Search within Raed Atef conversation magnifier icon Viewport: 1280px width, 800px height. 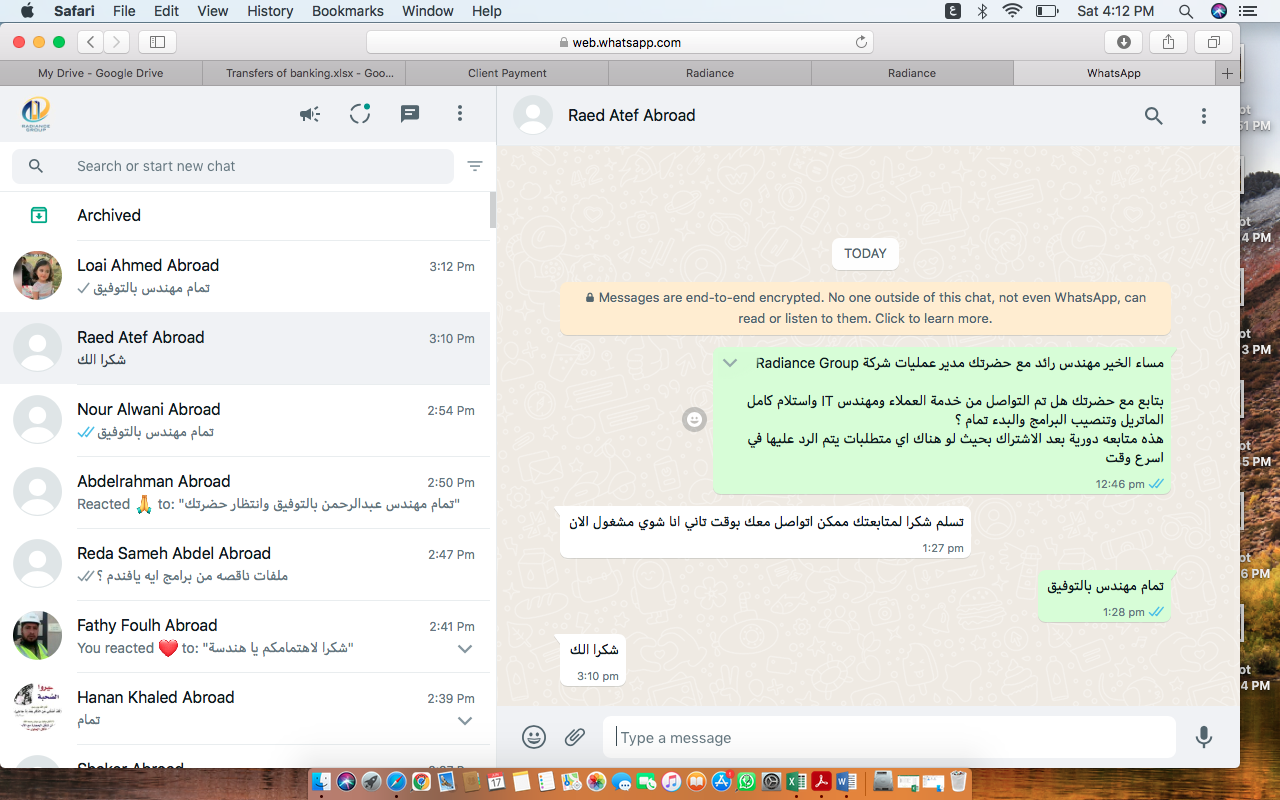pyautogui.click(x=1154, y=116)
